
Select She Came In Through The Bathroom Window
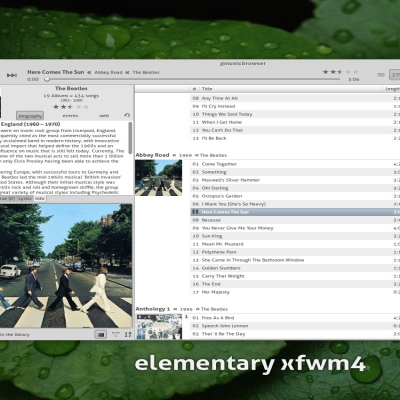click(295, 260)
